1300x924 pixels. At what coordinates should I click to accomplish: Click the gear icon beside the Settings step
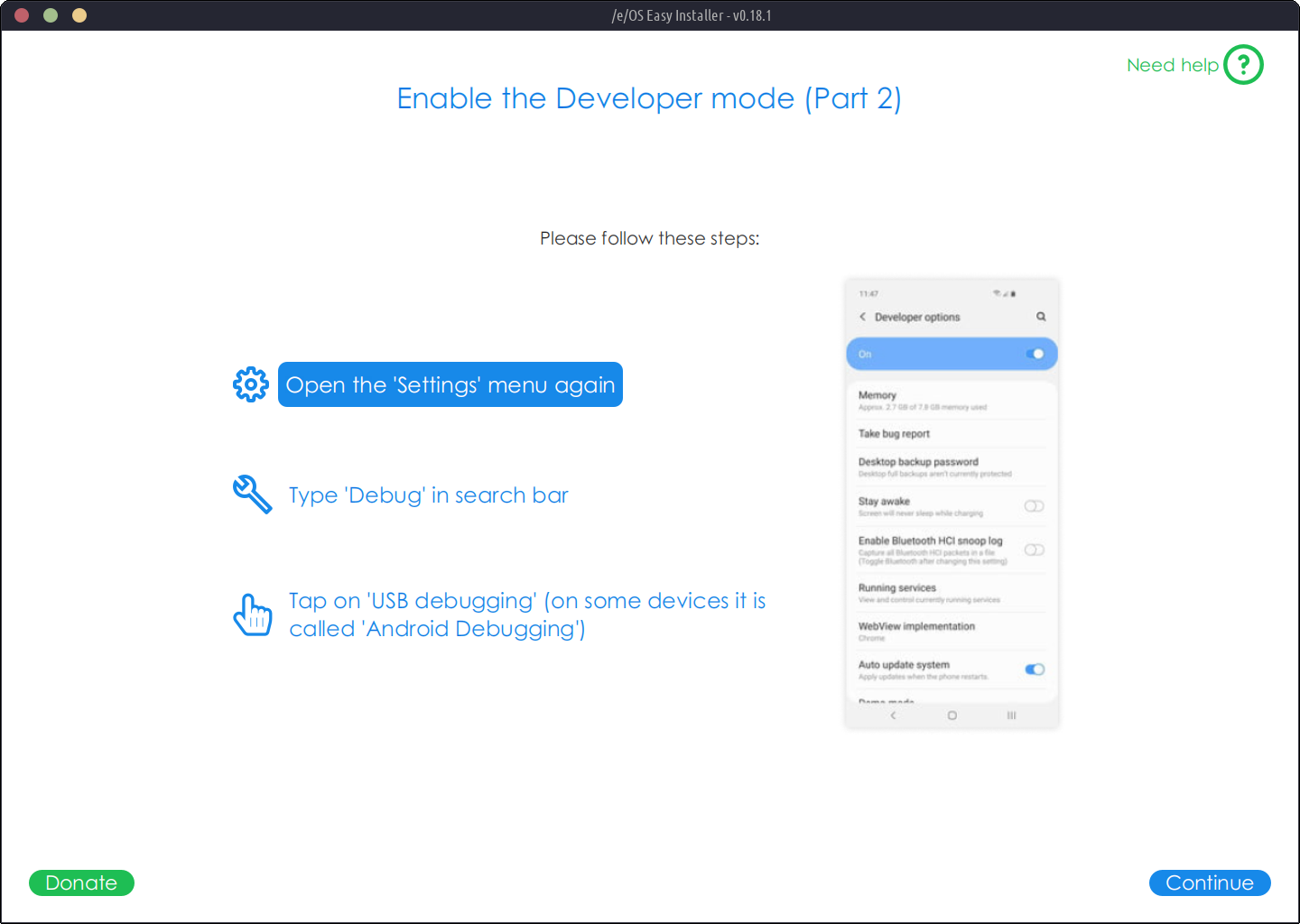[251, 384]
